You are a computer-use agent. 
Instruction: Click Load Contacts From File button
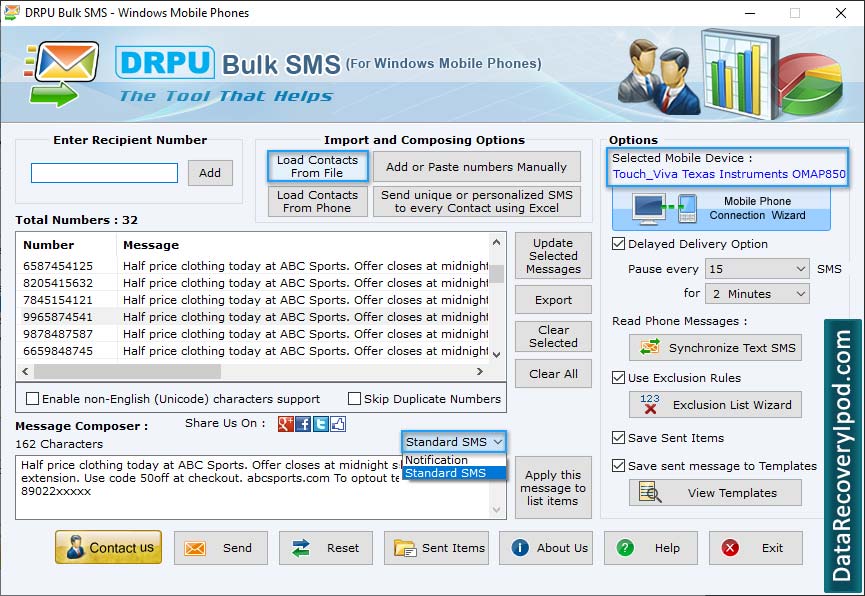317,166
